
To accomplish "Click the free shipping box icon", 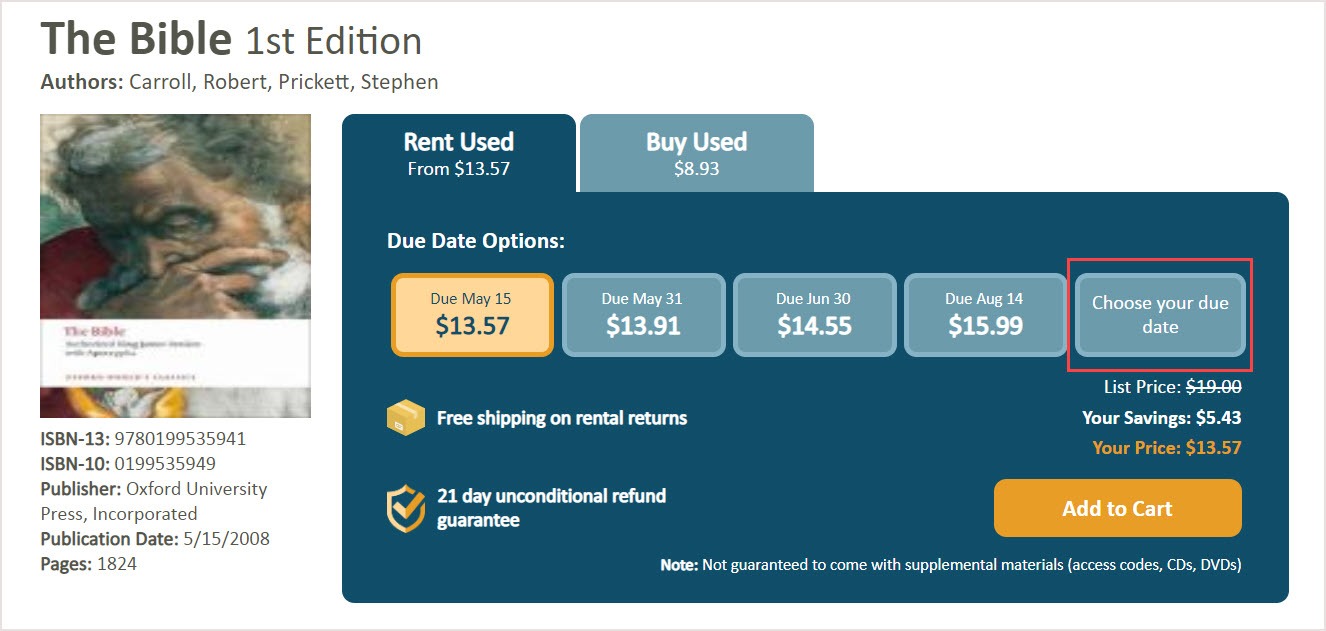I will pyautogui.click(x=405, y=418).
